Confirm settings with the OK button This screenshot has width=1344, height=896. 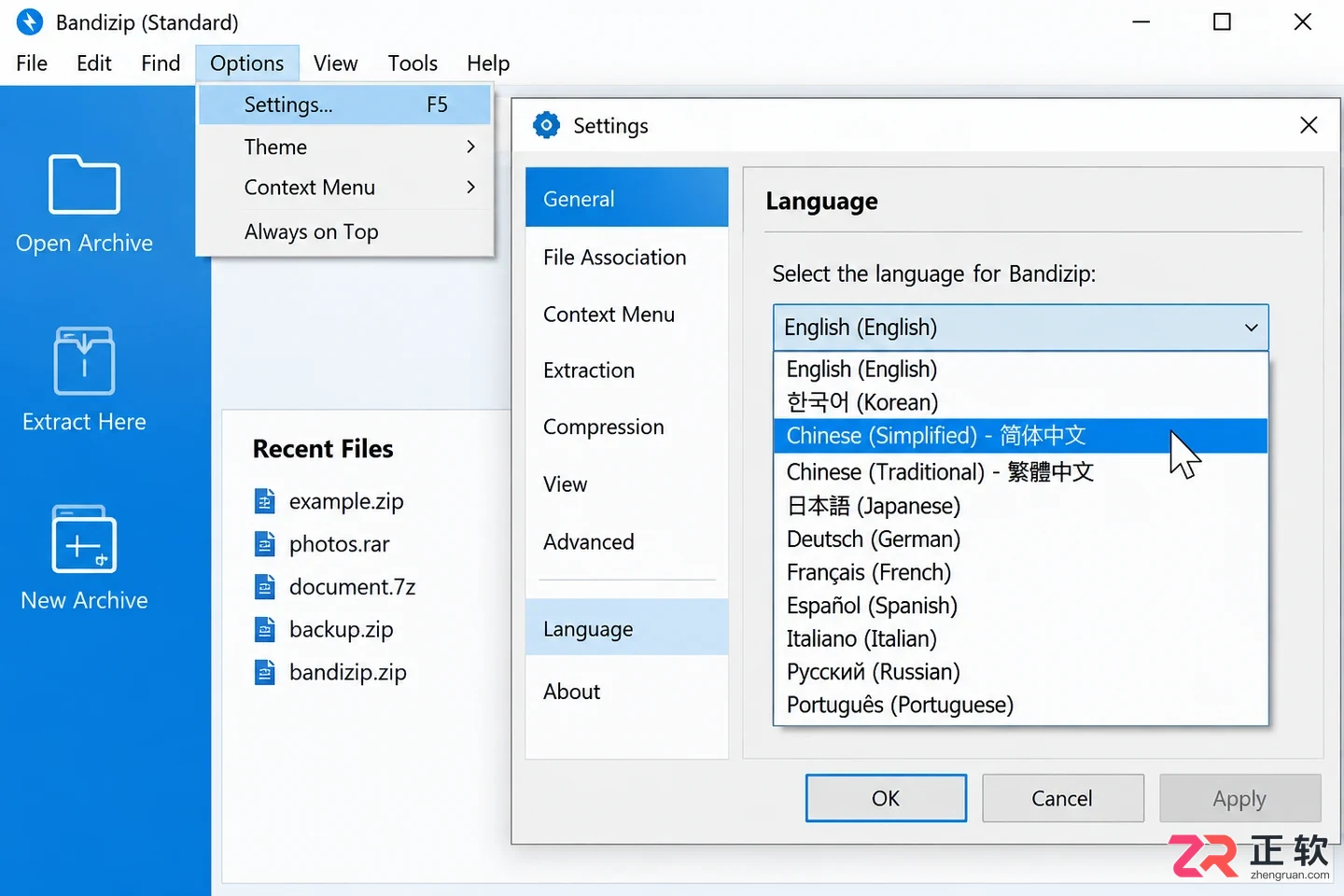point(886,798)
